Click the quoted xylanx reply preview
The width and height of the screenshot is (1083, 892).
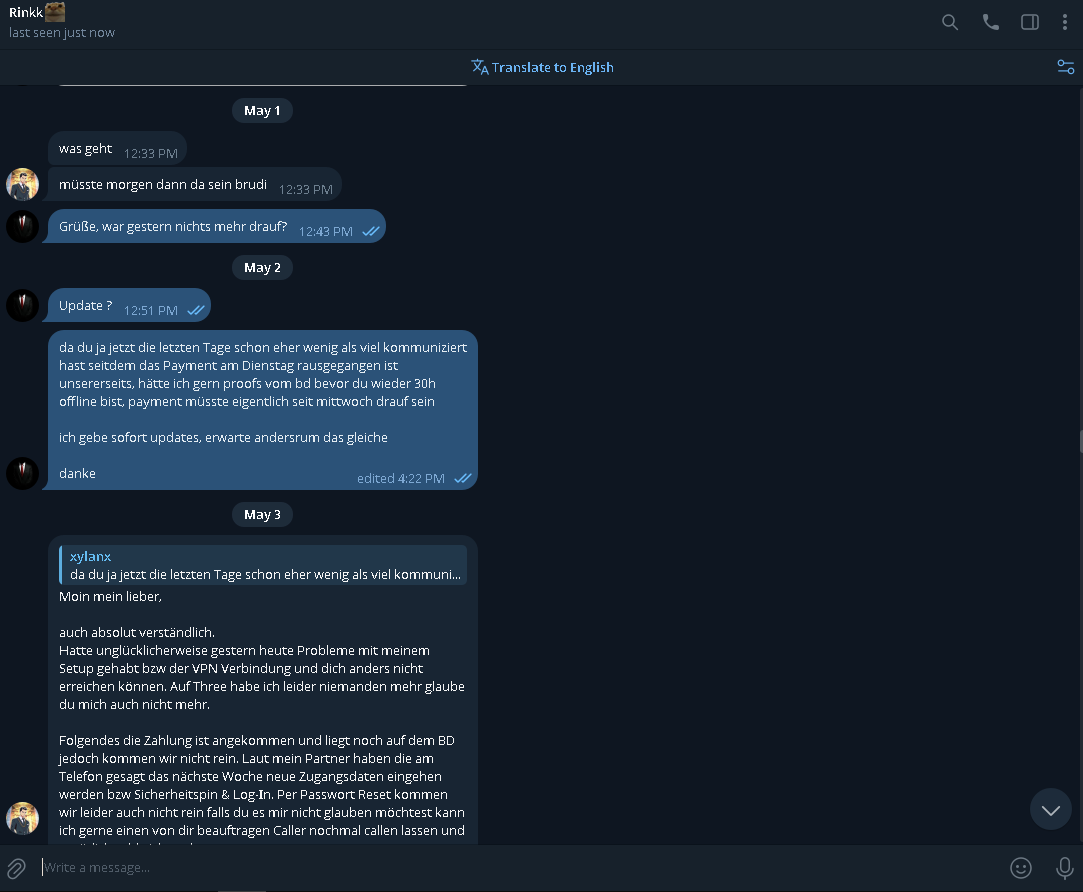263,565
